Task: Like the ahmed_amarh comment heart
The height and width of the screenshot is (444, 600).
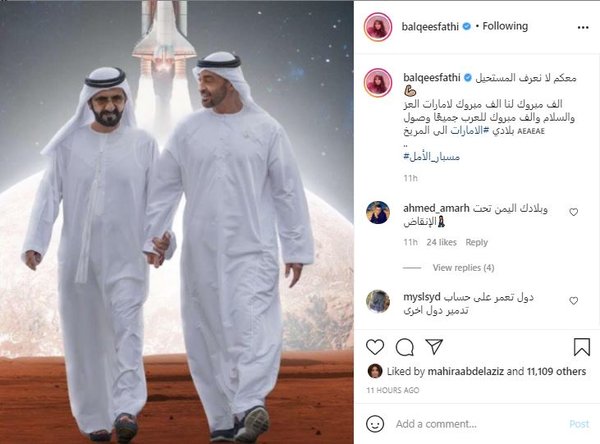Action: (573, 212)
